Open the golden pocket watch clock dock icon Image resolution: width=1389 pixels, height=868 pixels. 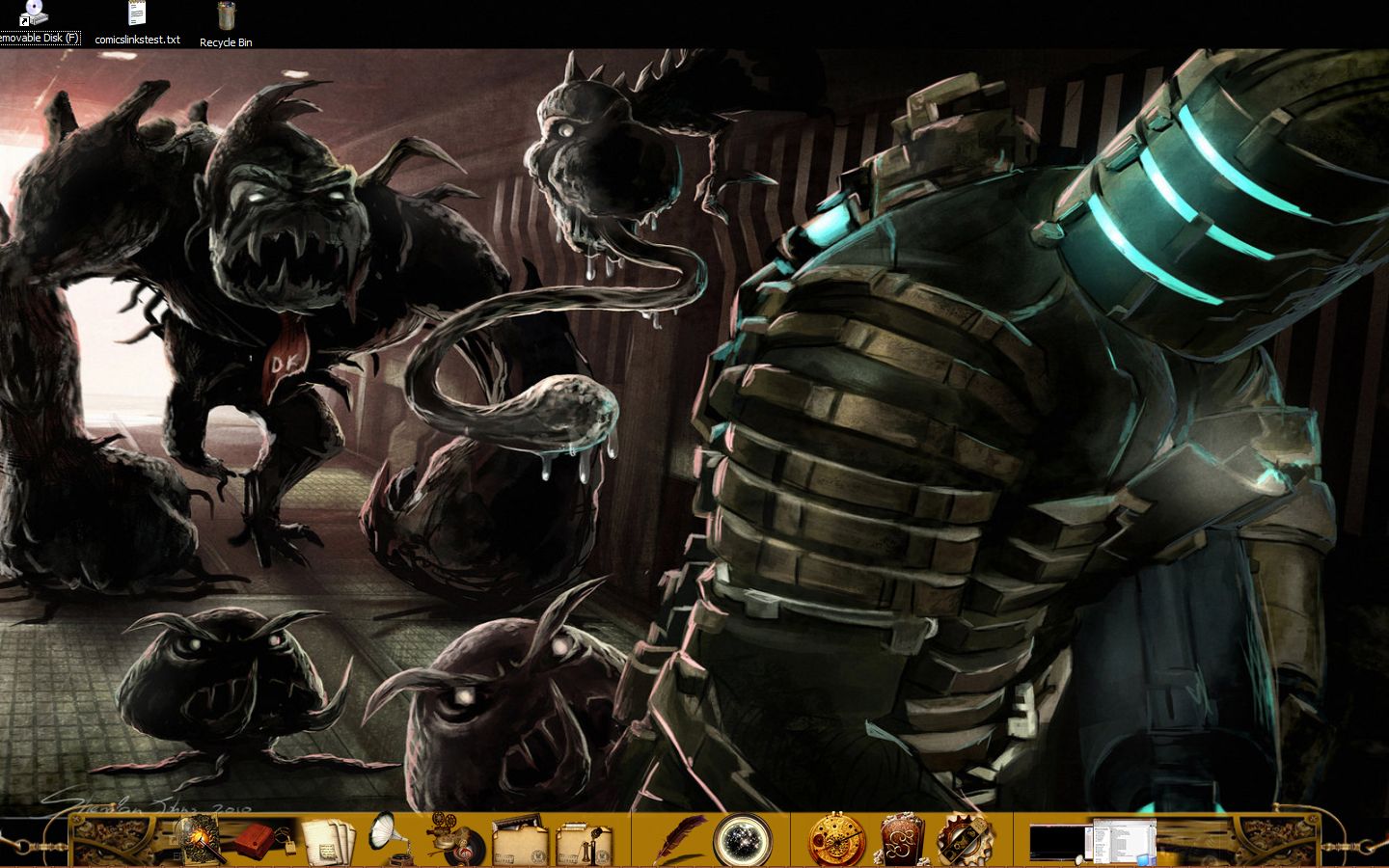click(836, 840)
